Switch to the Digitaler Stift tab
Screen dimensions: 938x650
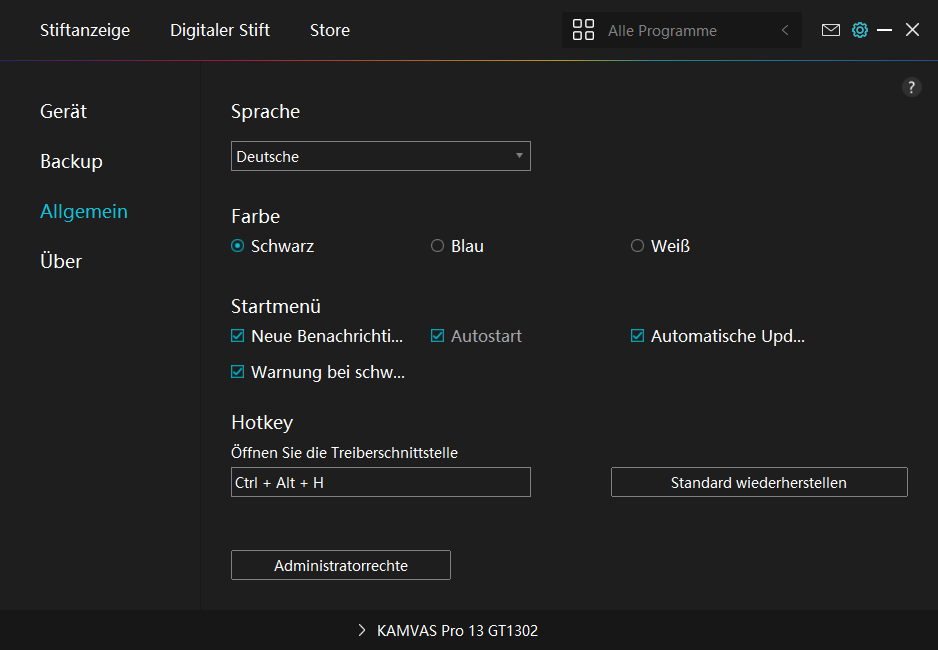click(x=220, y=30)
